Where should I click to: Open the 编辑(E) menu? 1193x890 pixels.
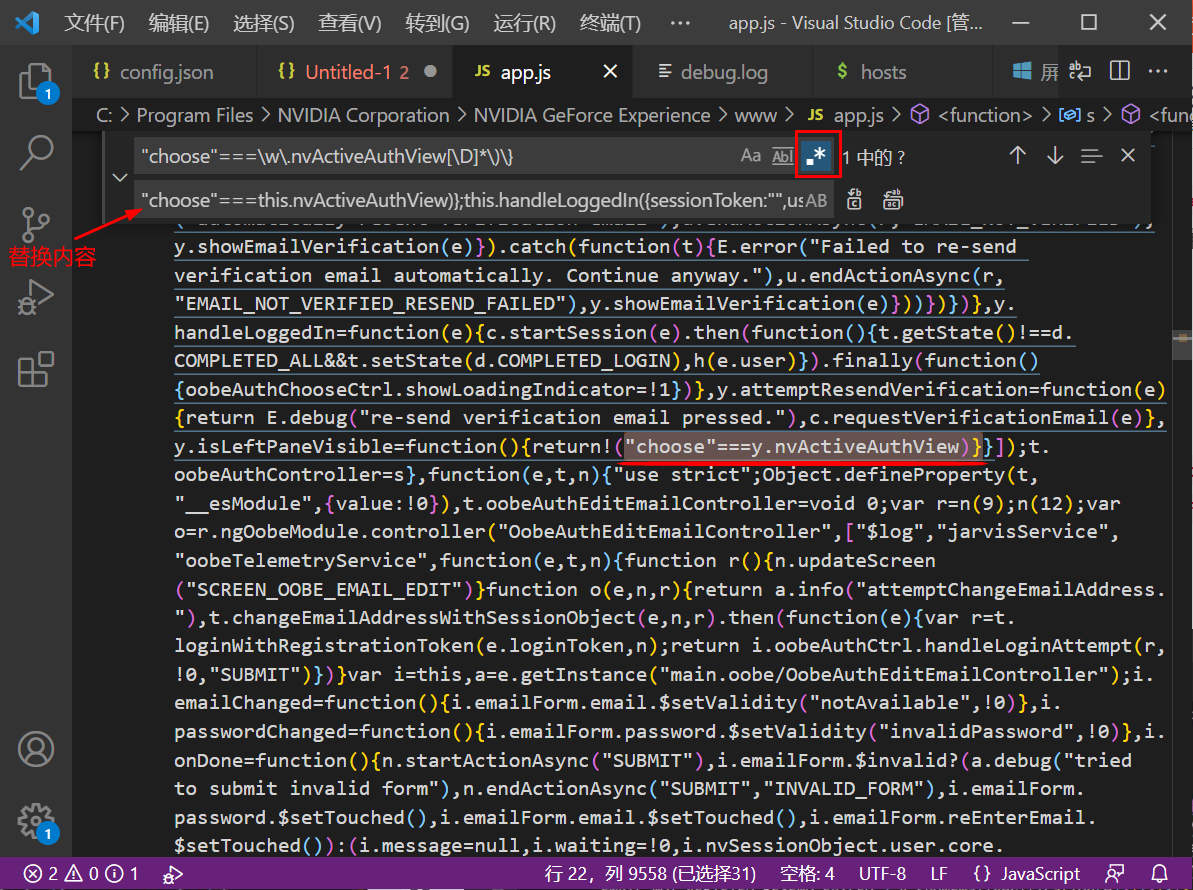pyautogui.click(x=179, y=23)
